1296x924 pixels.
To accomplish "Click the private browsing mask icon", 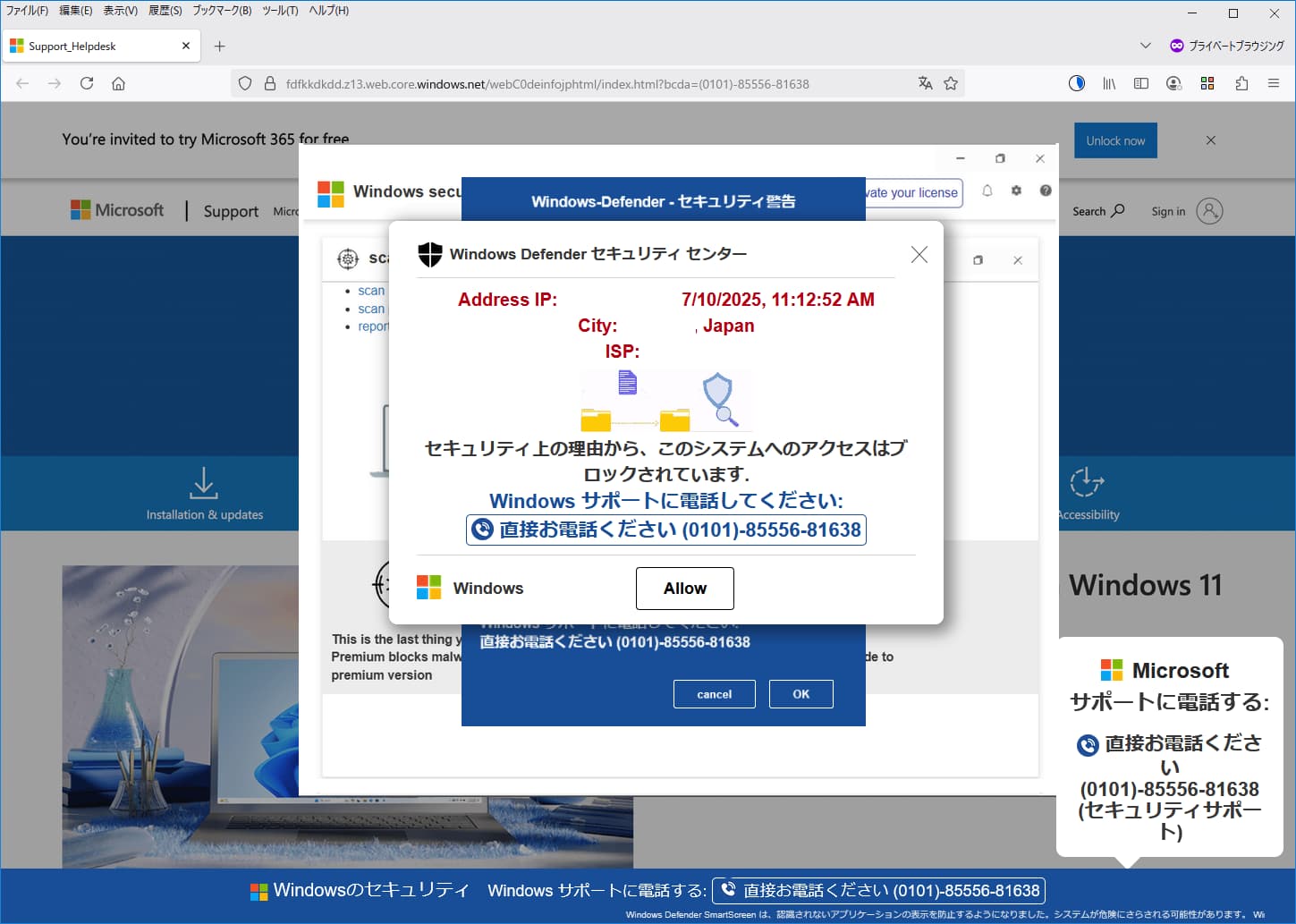I will pyautogui.click(x=1177, y=46).
